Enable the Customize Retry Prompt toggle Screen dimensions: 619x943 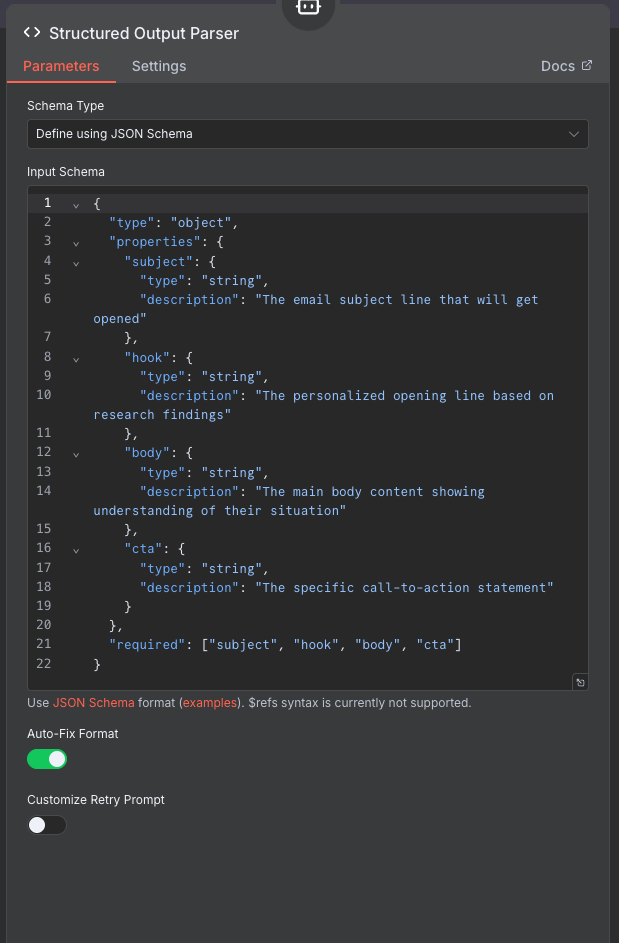coord(47,824)
